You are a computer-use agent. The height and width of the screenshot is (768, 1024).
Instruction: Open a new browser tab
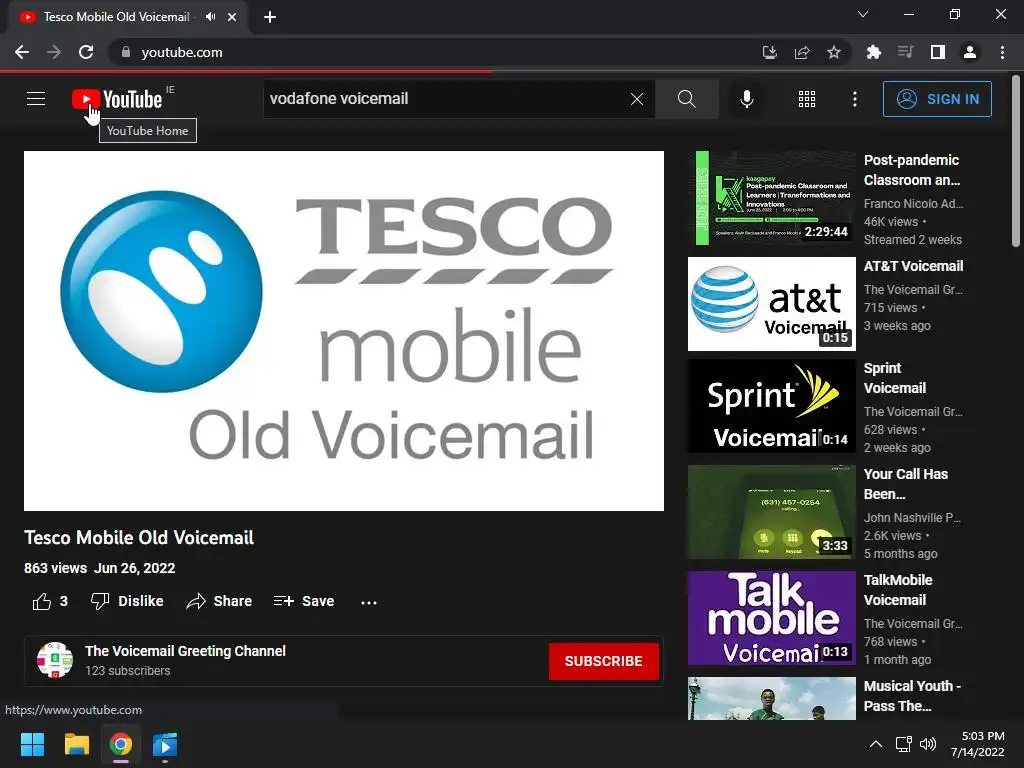click(x=270, y=17)
